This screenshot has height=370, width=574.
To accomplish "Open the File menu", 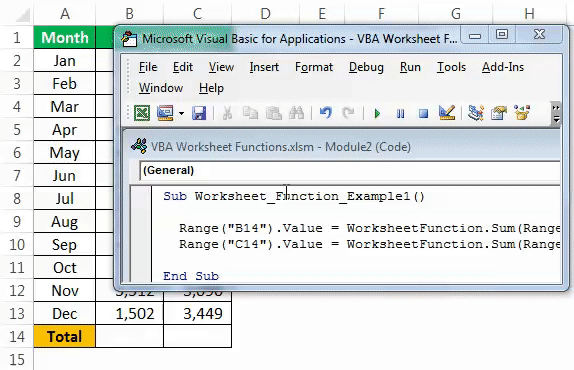I will 148,67.
